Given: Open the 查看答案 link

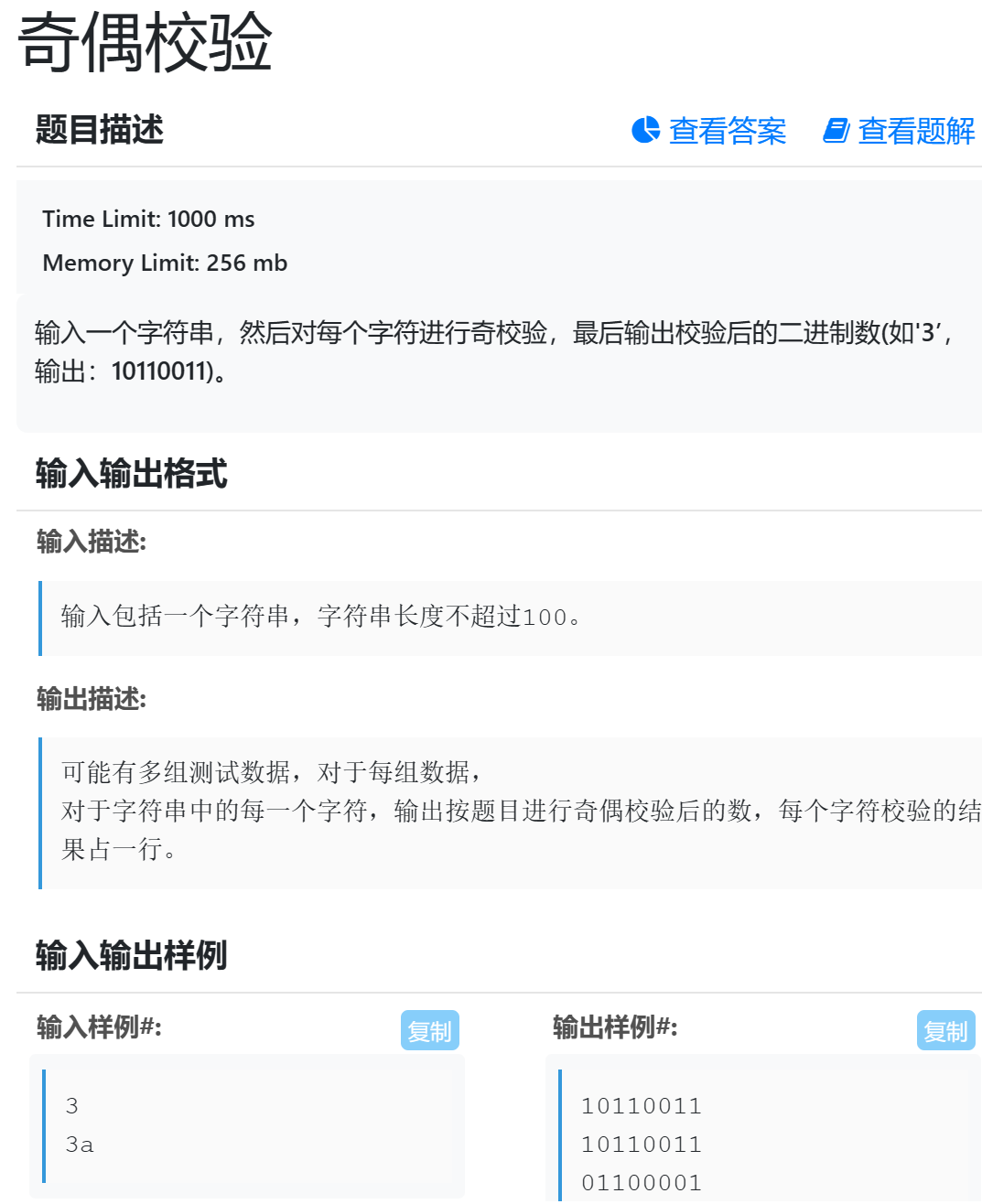Looking at the screenshot, I should [x=727, y=131].
